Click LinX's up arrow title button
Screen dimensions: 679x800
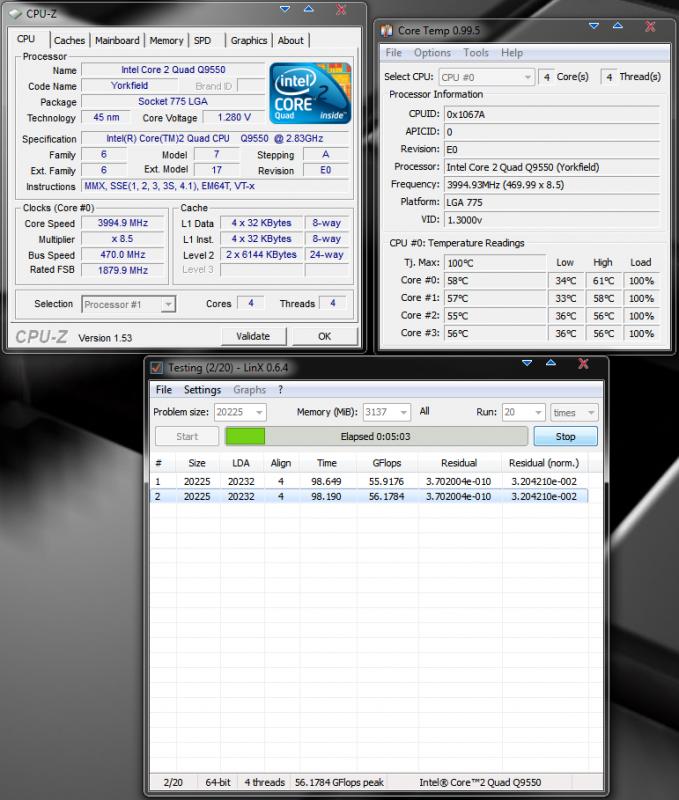tap(551, 363)
